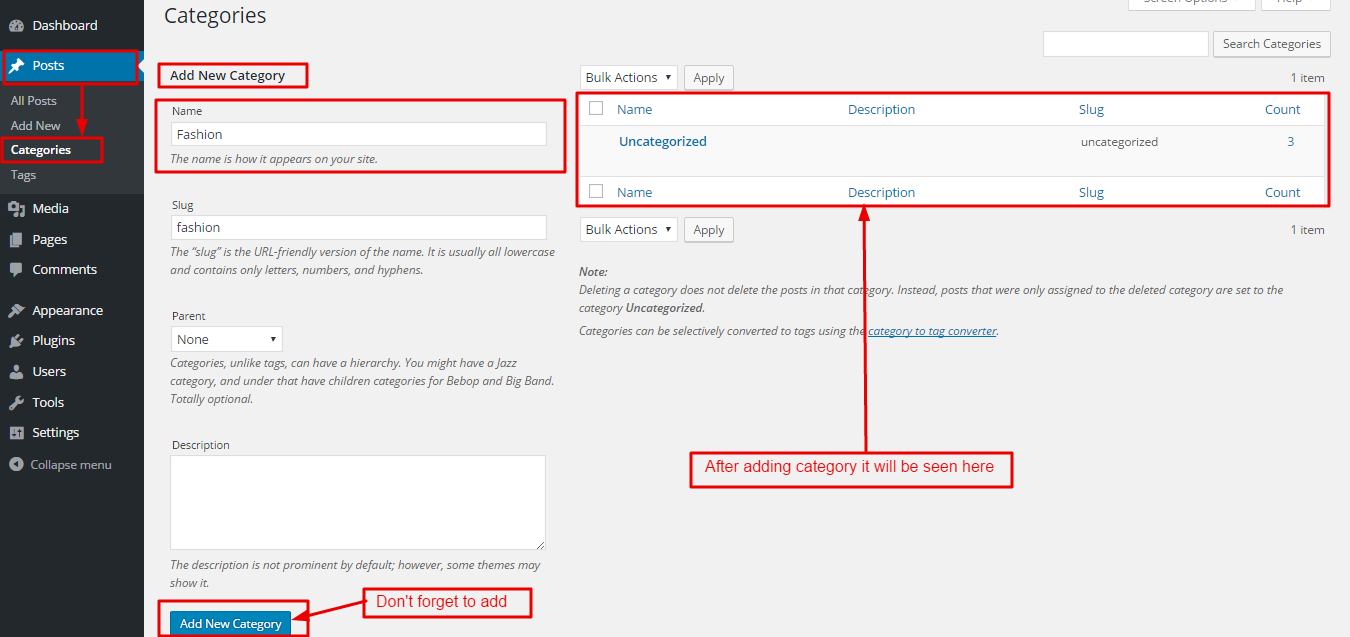Open the Pages menu label
Viewport: 1350px width, 637px height.
pyautogui.click(x=50, y=240)
